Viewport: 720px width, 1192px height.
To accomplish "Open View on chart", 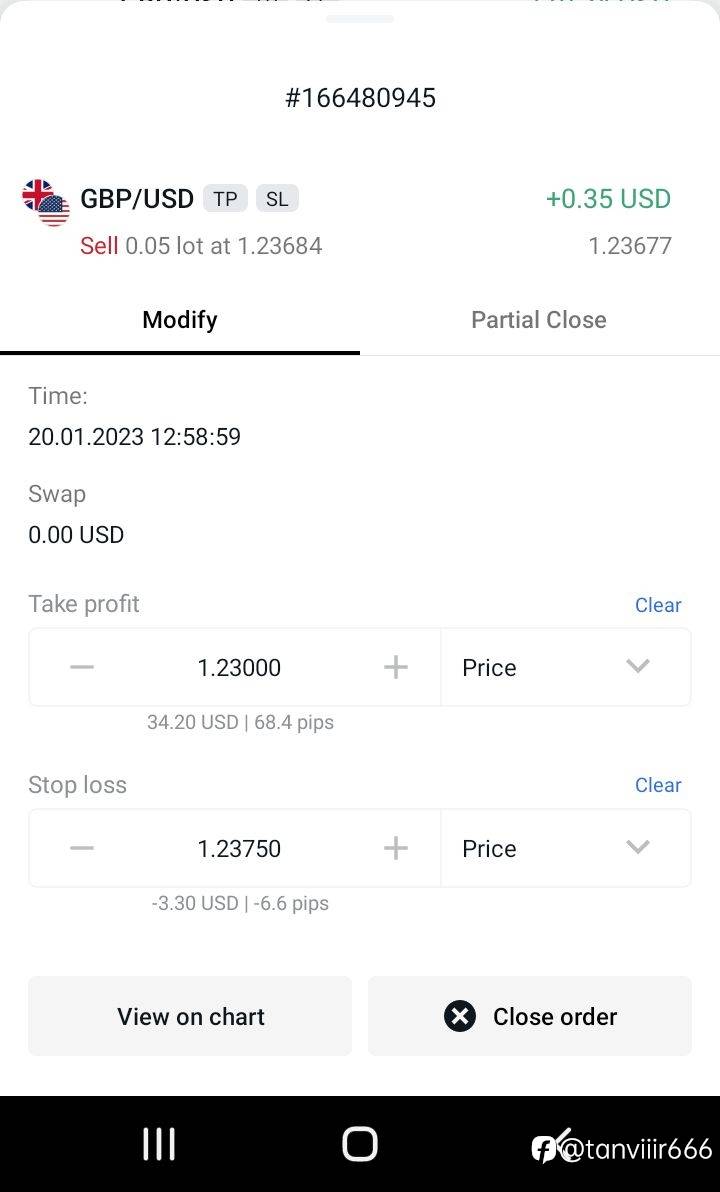I will pos(190,1016).
